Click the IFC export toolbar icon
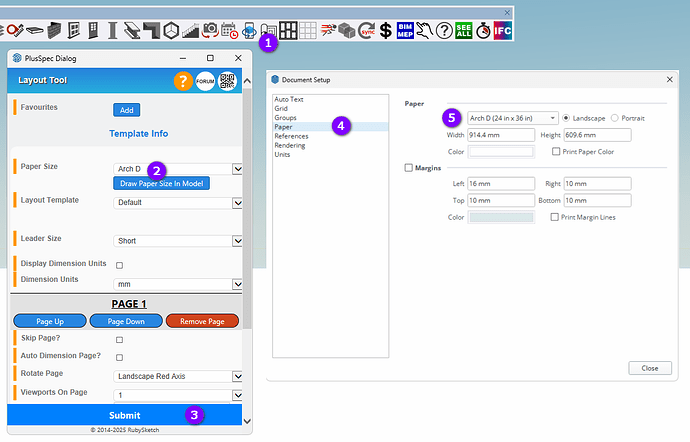Image resolution: width=690 pixels, height=442 pixels. pos(500,30)
